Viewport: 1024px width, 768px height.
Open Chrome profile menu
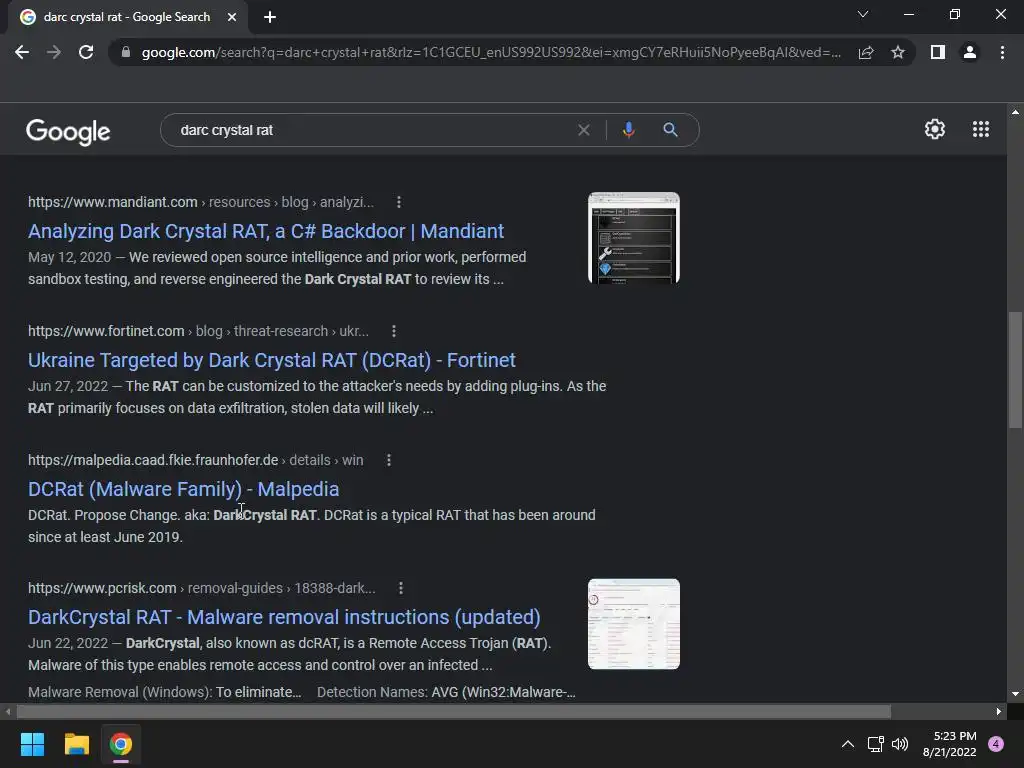[x=970, y=52]
